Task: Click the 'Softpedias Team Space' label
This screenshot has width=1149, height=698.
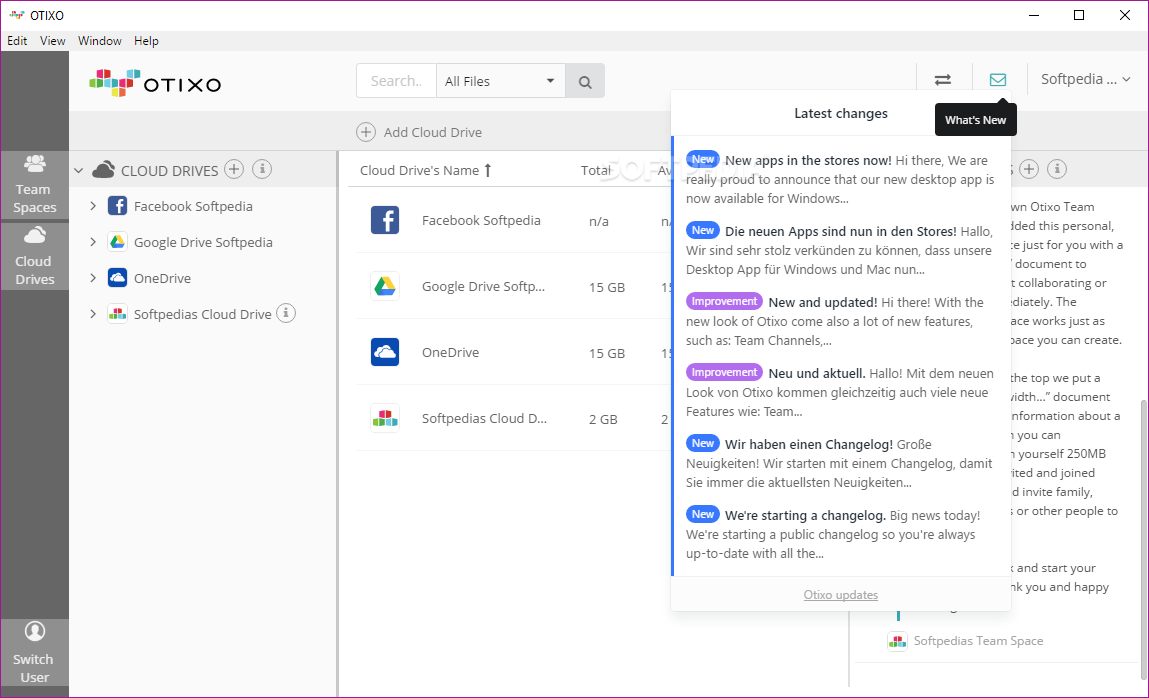Action: [x=978, y=641]
